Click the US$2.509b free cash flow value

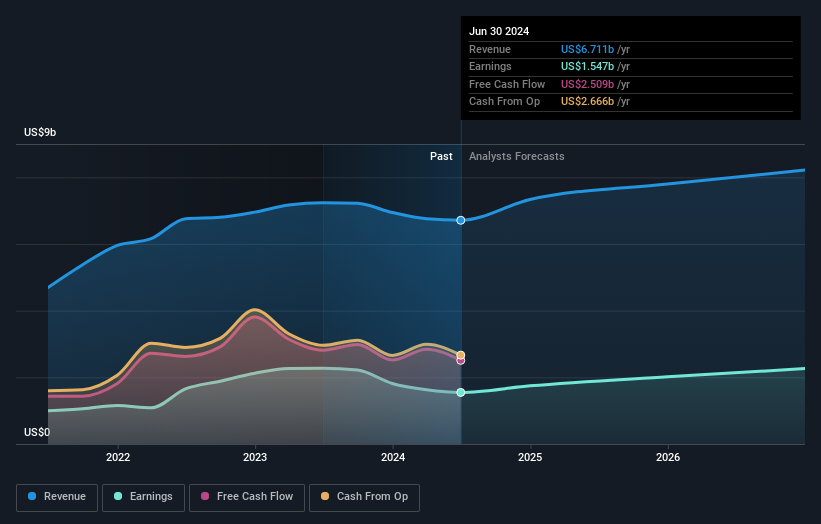coord(587,84)
